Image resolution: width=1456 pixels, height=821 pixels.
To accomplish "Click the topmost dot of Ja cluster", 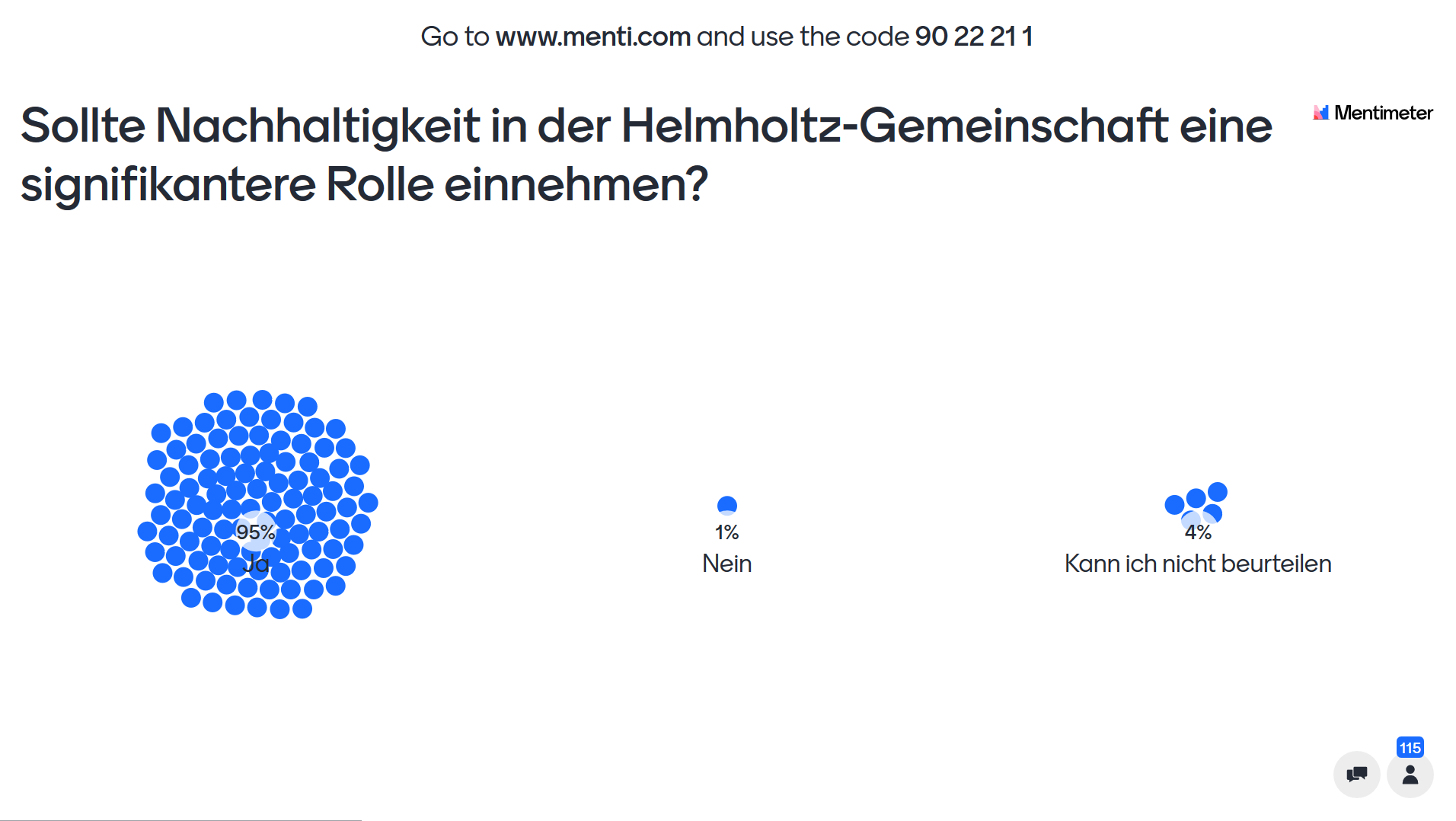I will click(x=263, y=400).
